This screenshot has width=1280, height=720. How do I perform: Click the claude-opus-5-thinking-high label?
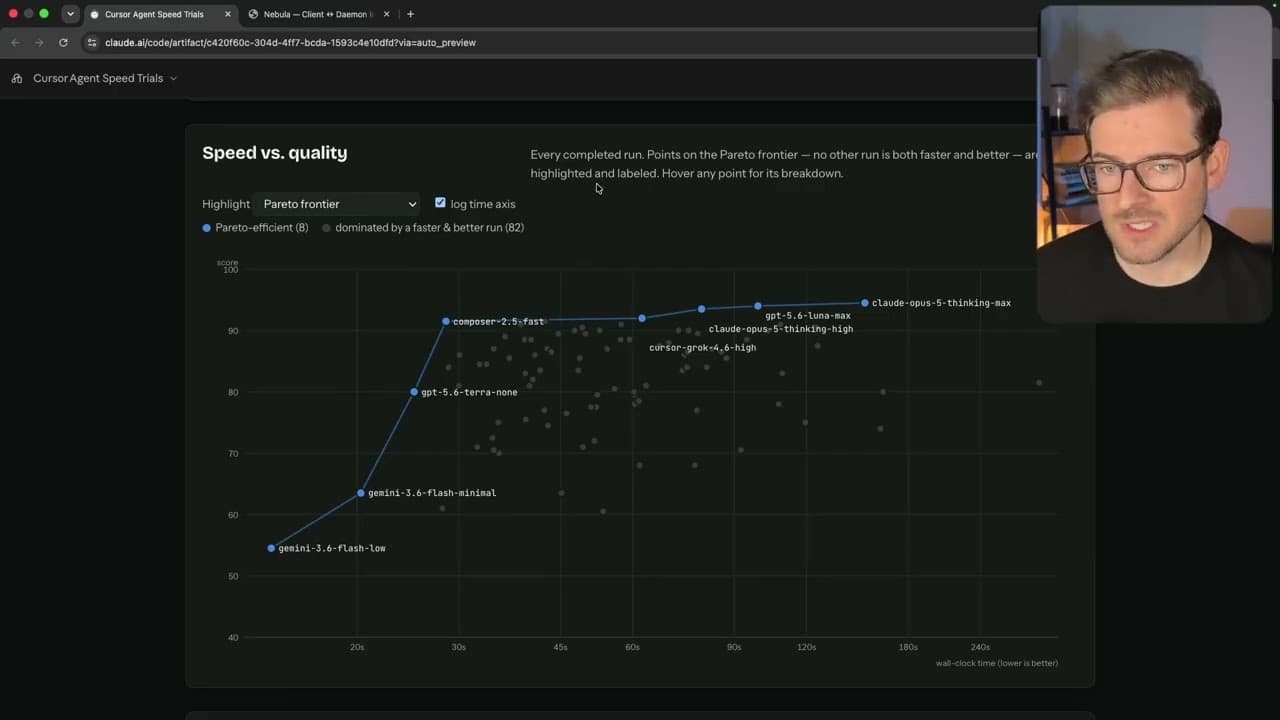(781, 329)
